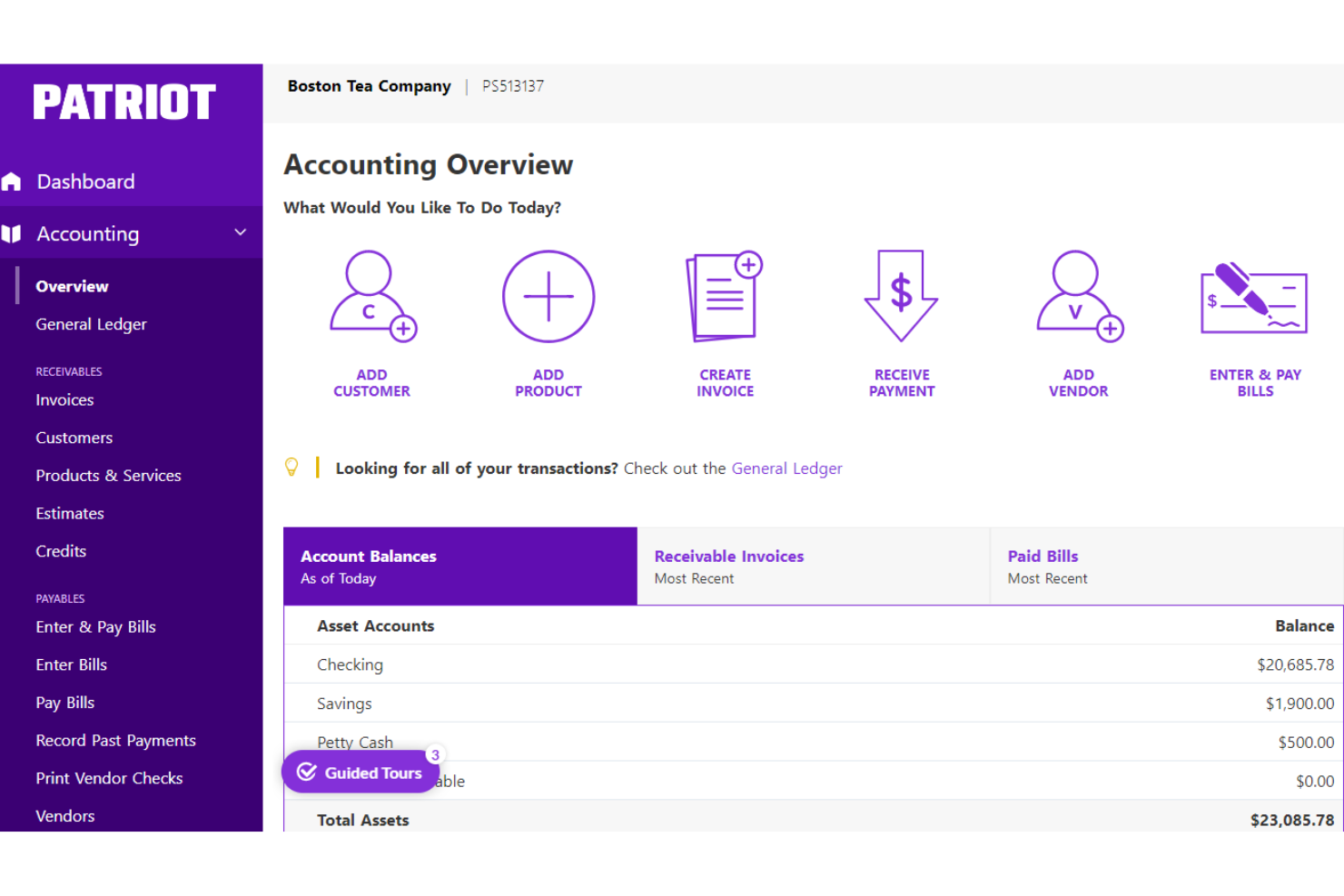The height and width of the screenshot is (896, 1344).
Task: Click the Add Product plus-circle icon
Action: 548,296
